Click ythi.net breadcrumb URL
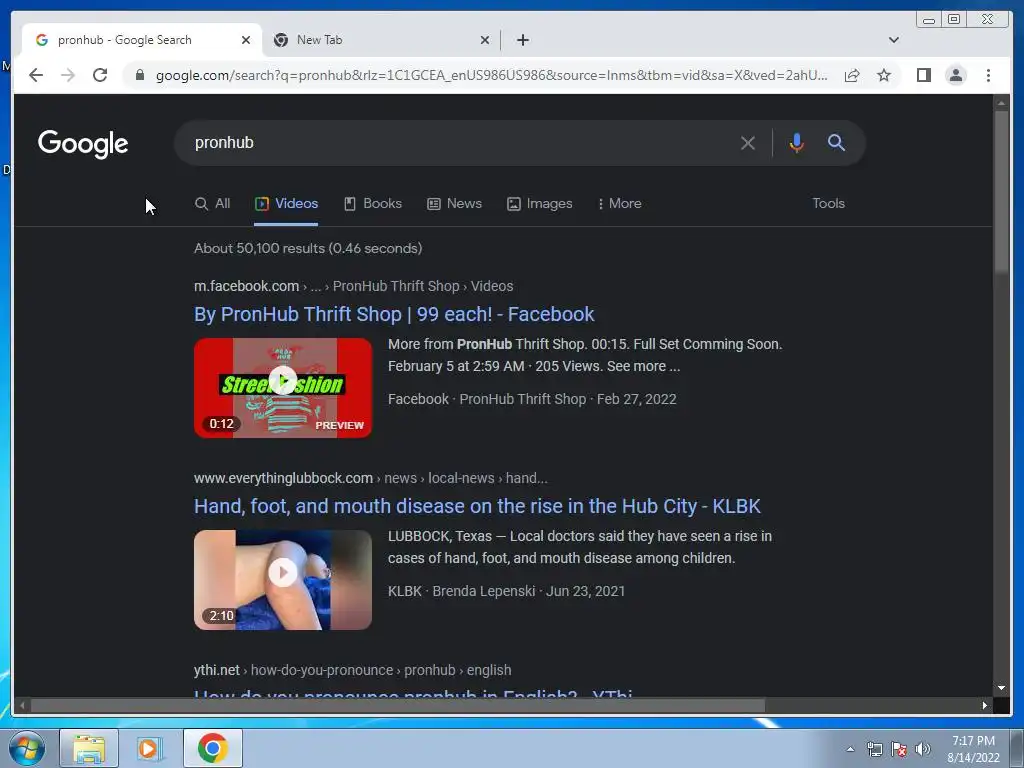1024x768 pixels. 217,670
